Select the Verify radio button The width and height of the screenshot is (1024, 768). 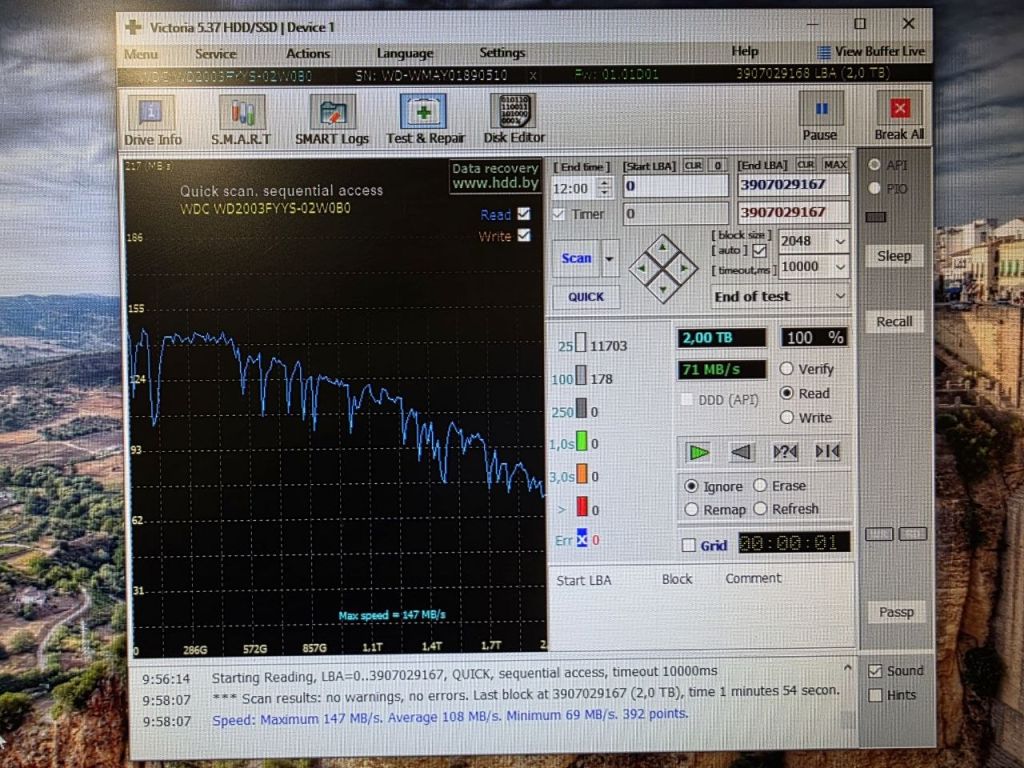click(786, 369)
